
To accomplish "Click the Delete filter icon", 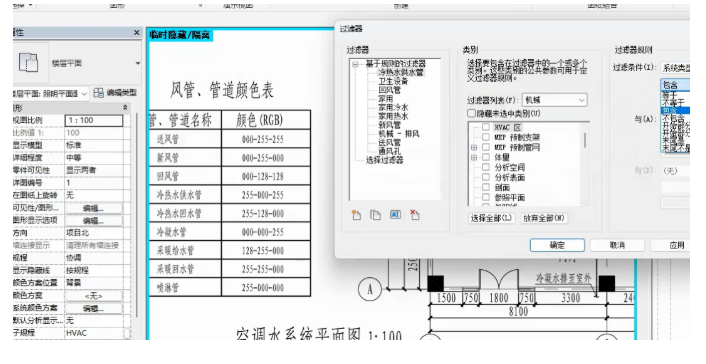I will point(415,215).
